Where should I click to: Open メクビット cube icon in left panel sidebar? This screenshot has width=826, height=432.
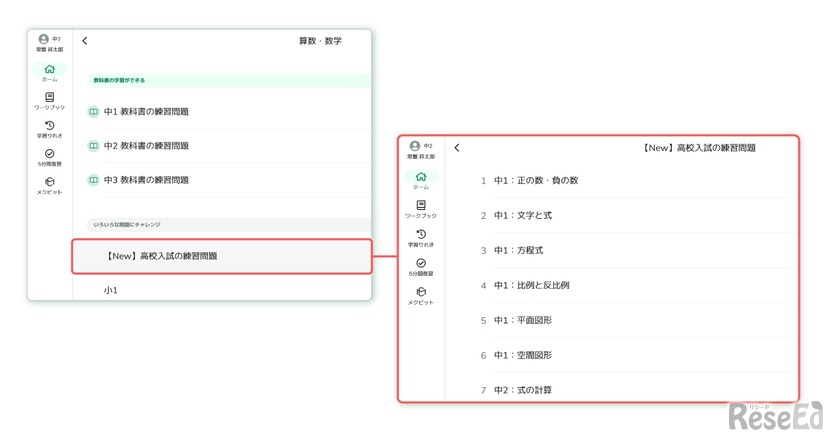click(50, 183)
